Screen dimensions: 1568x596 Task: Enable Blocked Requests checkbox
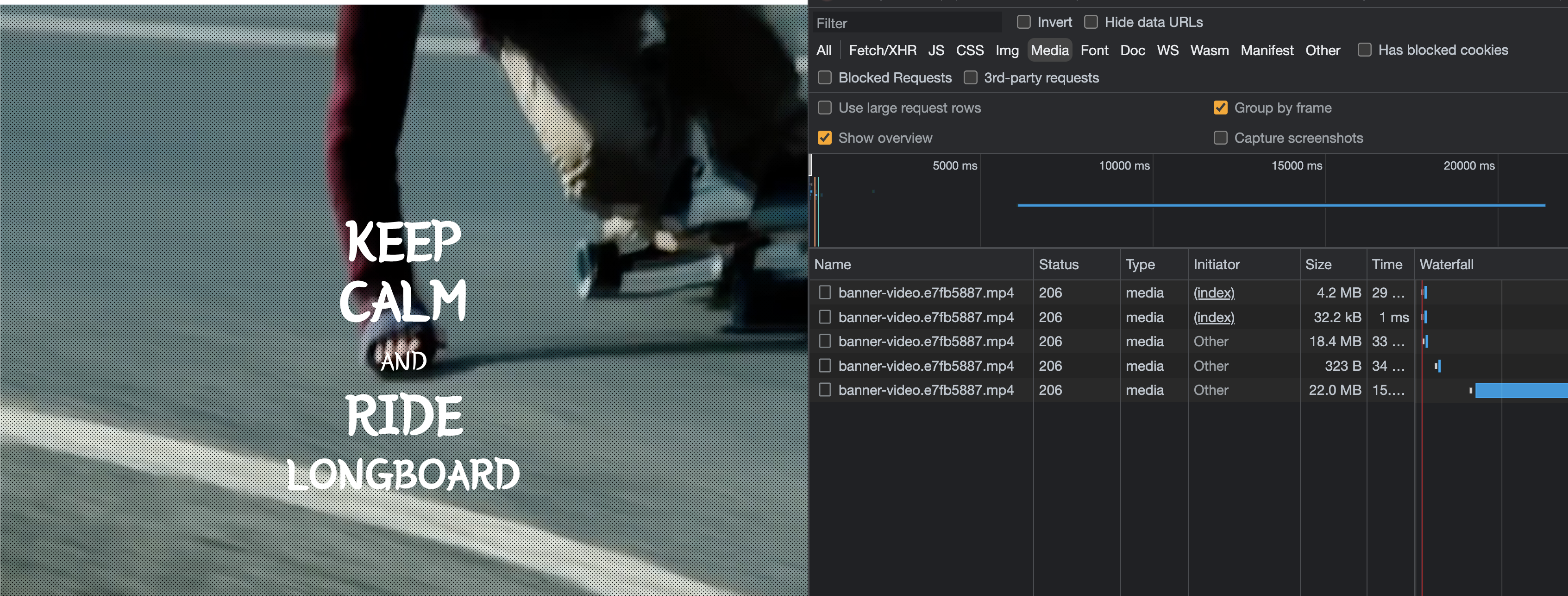point(824,77)
